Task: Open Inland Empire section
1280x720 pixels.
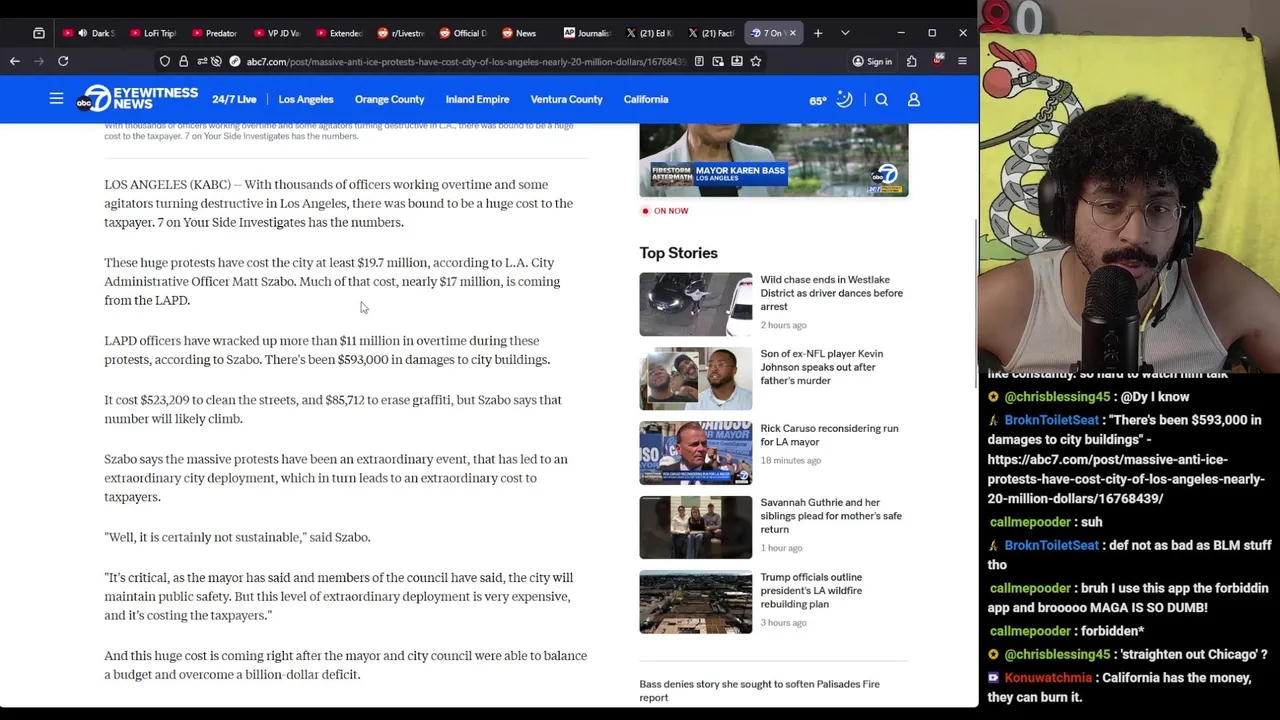Action: 477,99
